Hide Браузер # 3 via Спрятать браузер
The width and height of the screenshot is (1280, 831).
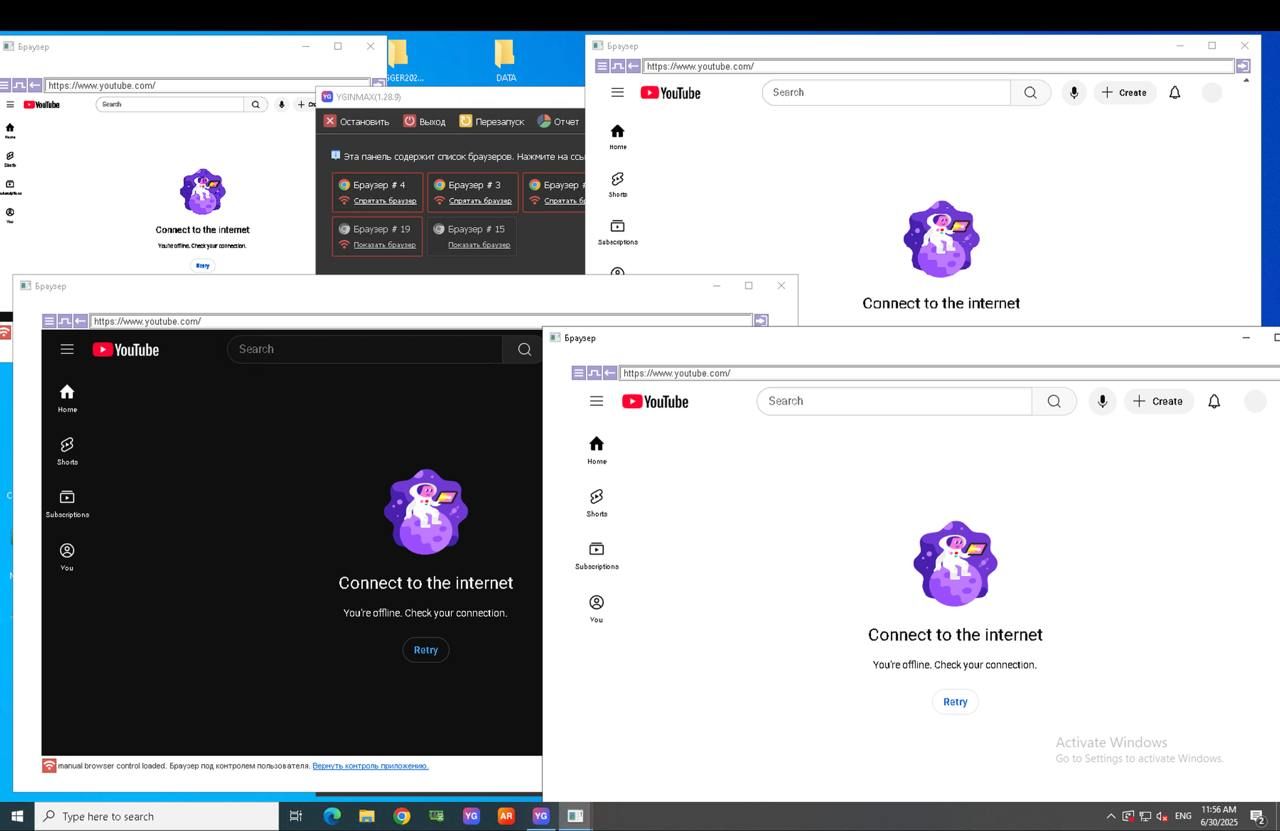(480, 201)
